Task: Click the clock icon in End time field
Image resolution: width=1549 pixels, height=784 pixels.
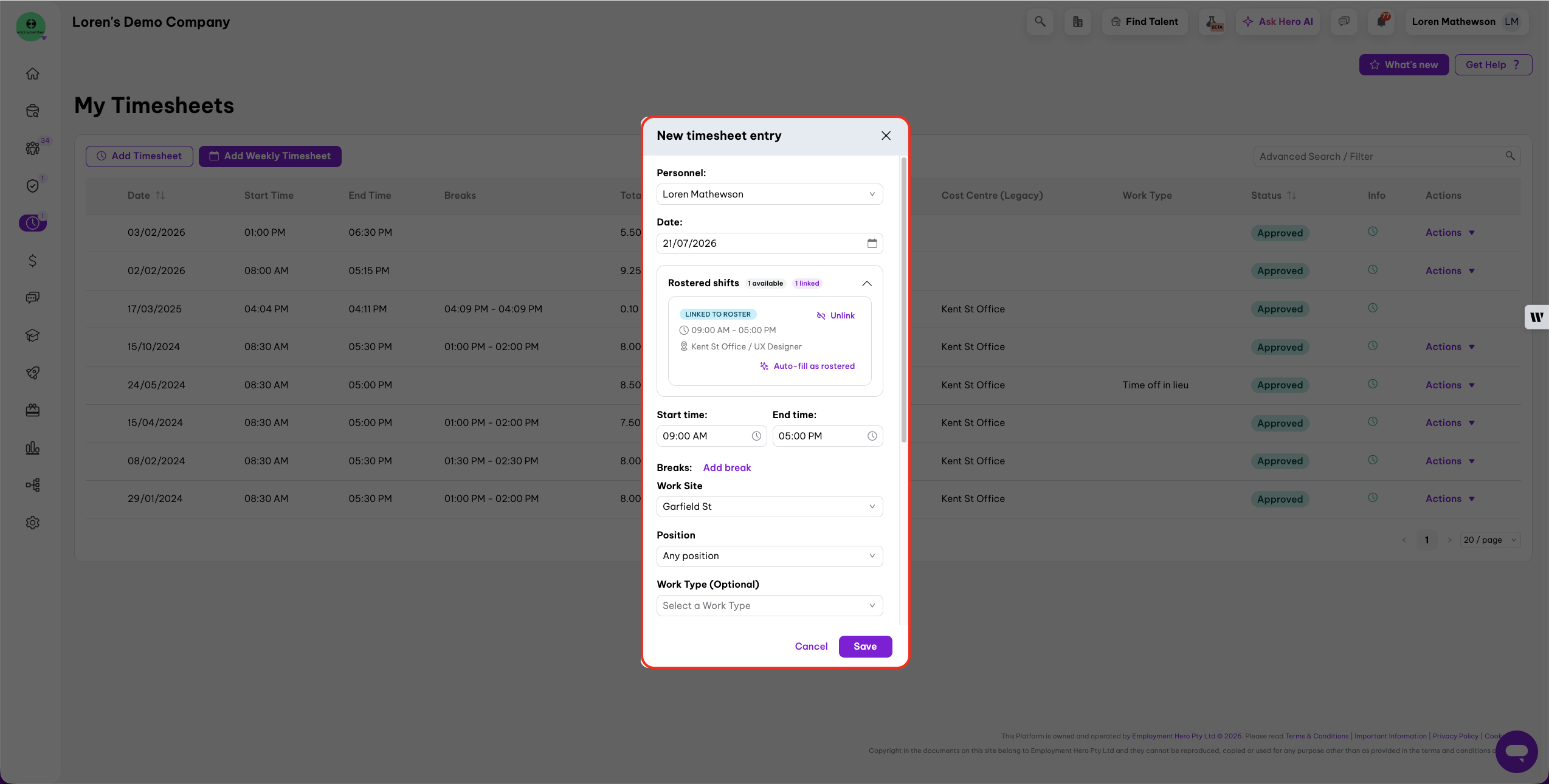Action: coord(872,436)
